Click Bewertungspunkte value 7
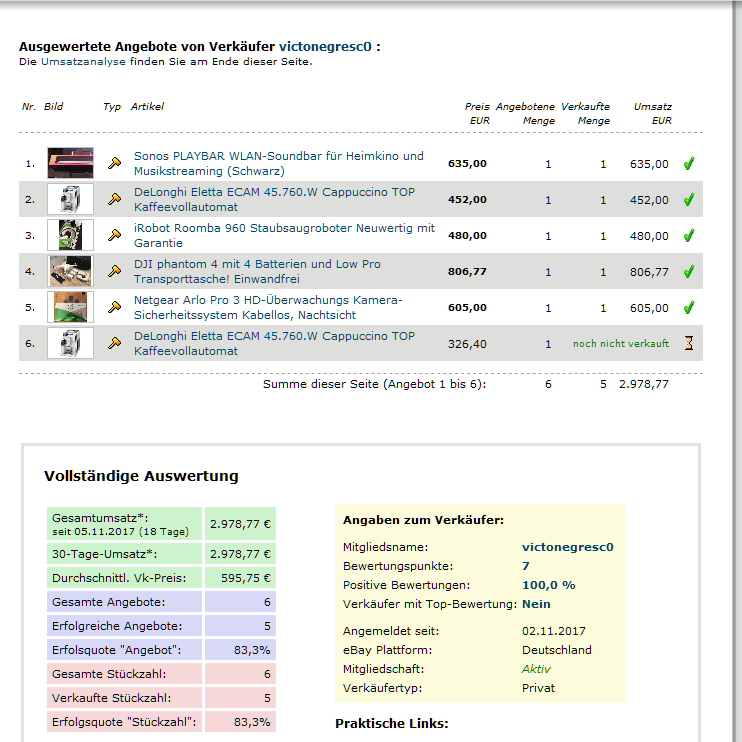742x742 pixels. (526, 566)
